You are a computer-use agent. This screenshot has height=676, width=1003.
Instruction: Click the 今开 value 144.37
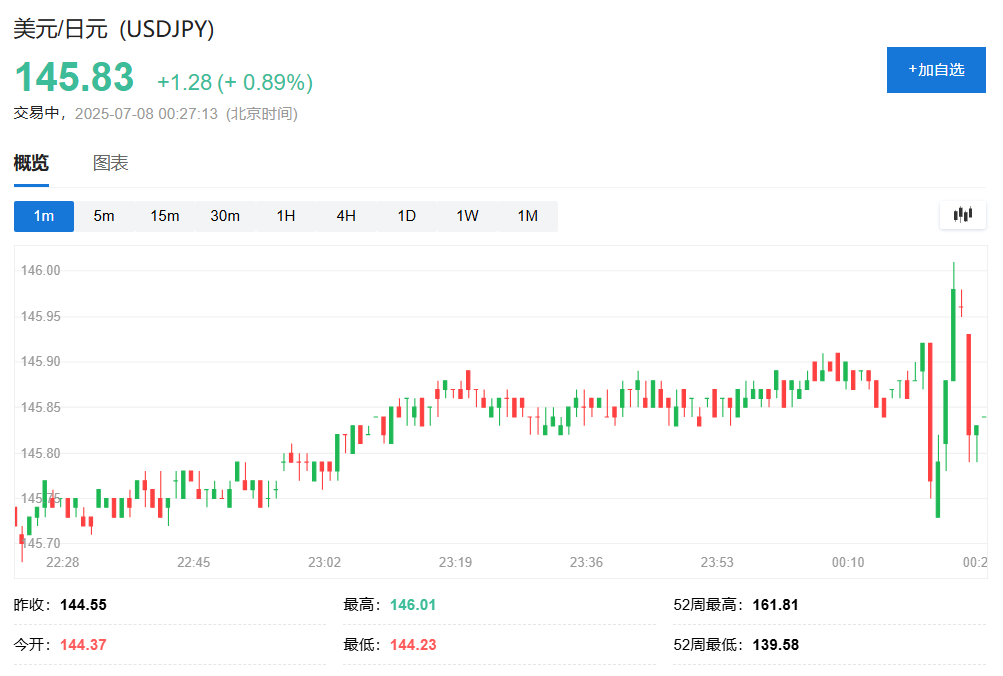click(x=83, y=645)
